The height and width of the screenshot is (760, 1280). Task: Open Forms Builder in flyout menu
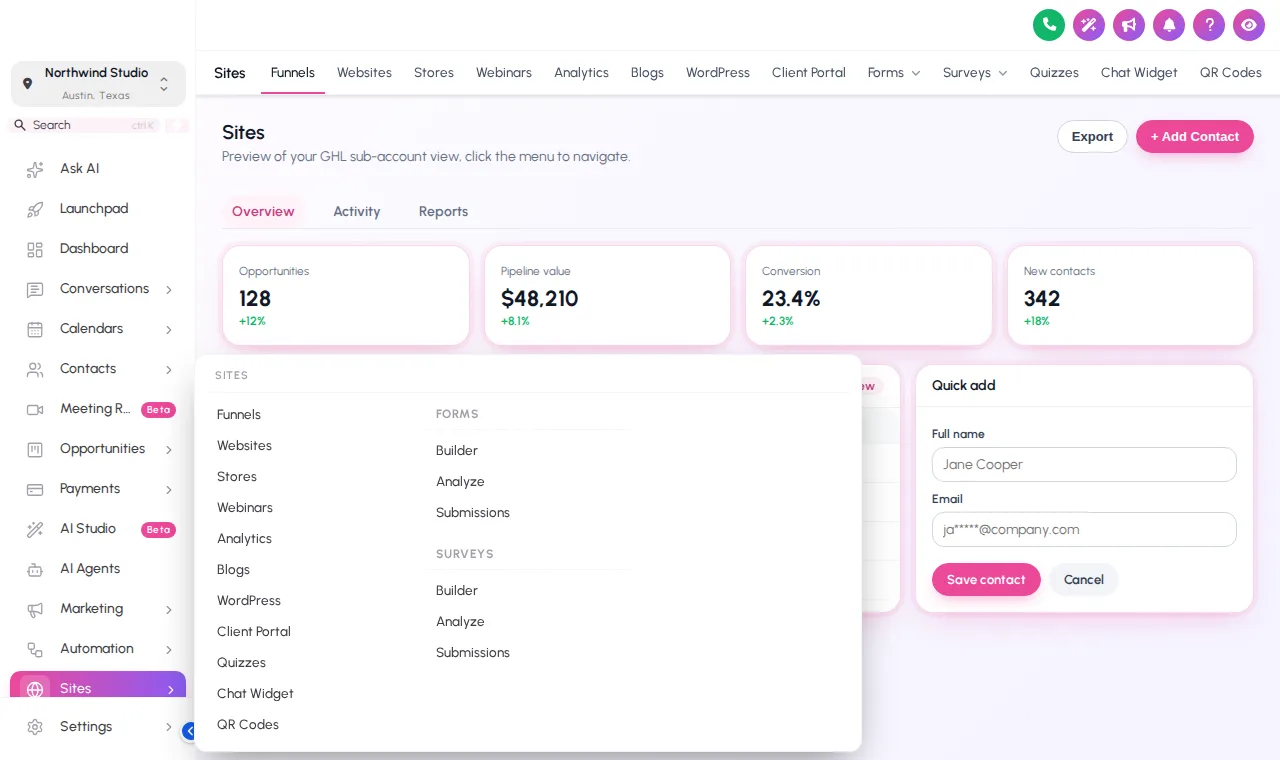click(x=457, y=451)
